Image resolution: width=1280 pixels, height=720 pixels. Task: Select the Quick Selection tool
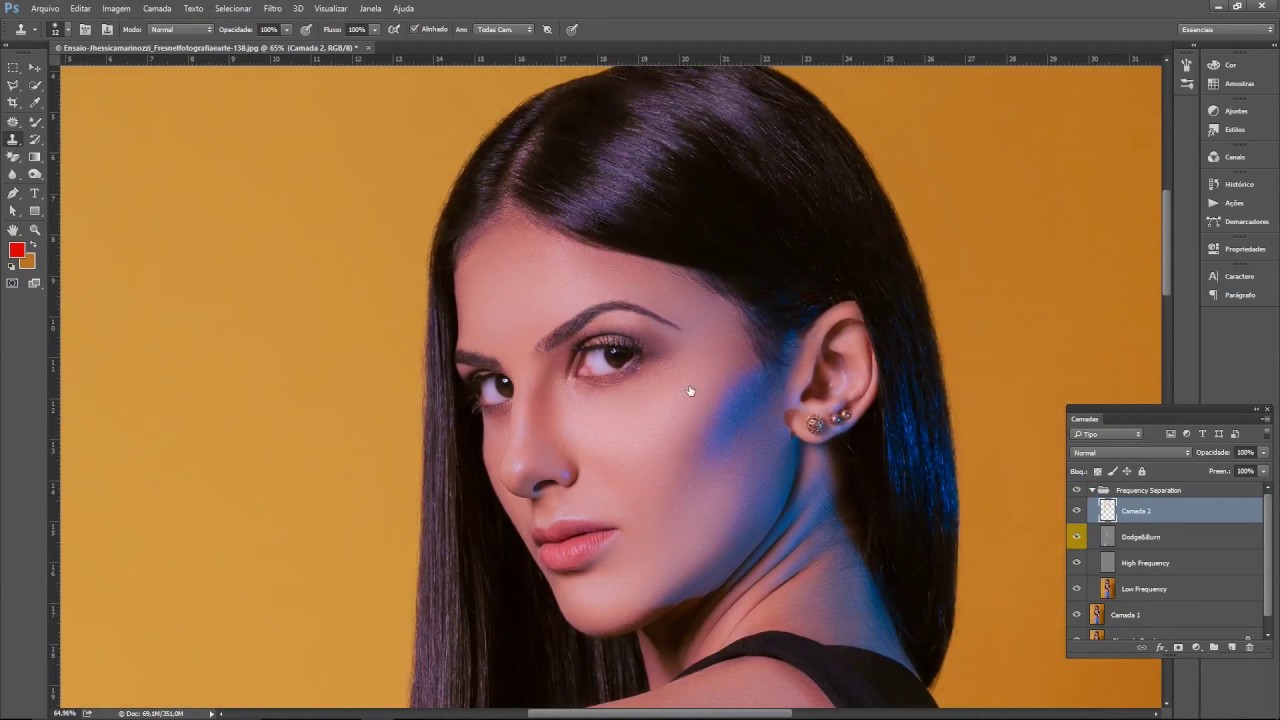(34, 85)
